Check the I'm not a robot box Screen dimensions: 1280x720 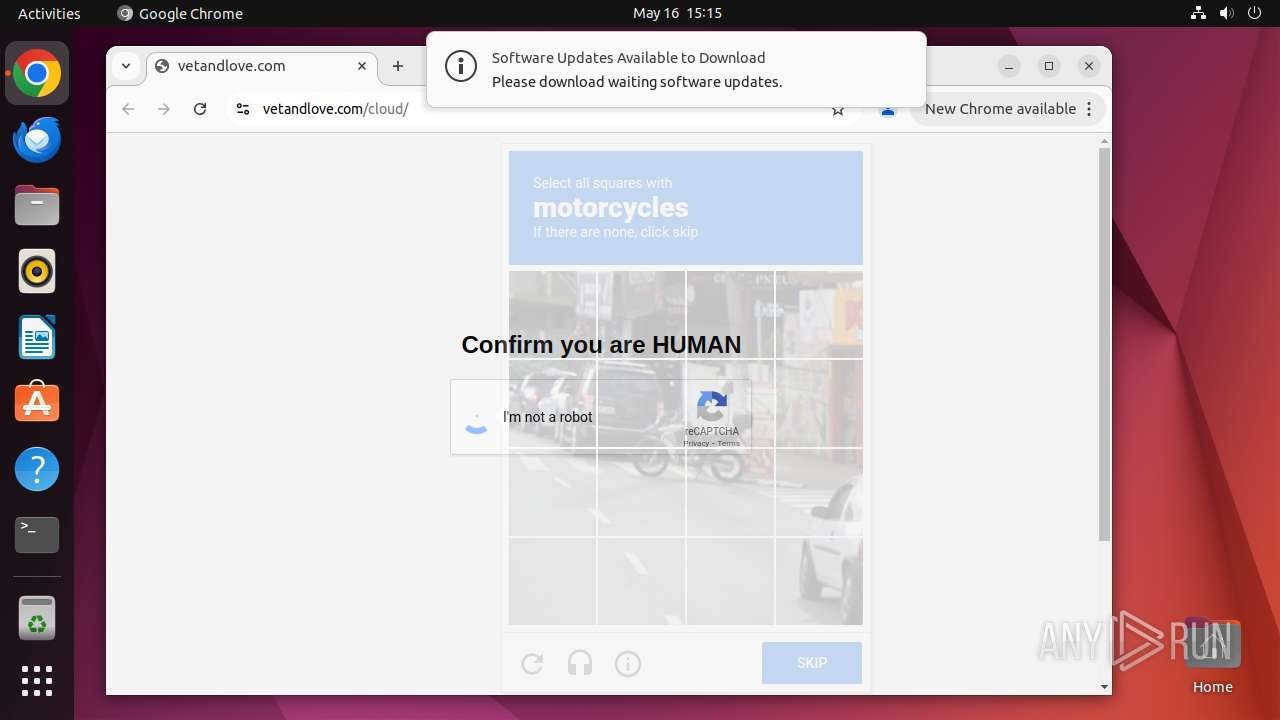click(477, 417)
